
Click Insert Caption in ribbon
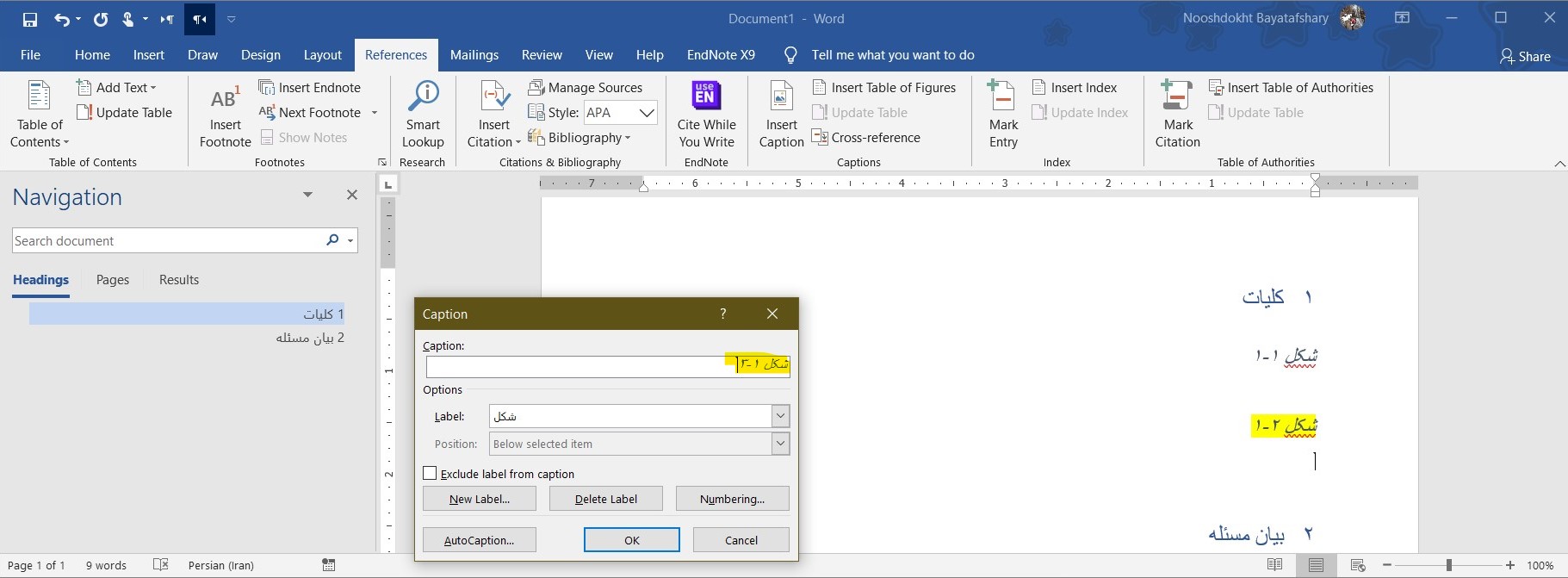tap(781, 115)
